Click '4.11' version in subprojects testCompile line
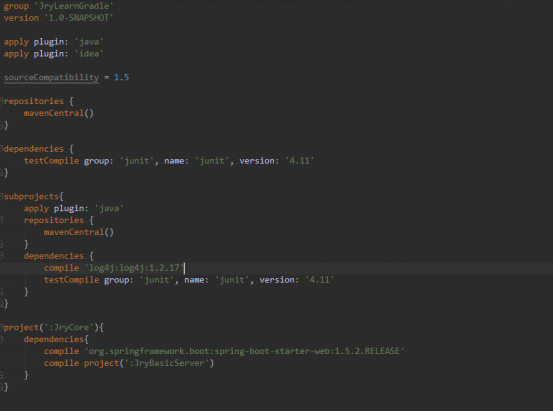 click(320, 280)
